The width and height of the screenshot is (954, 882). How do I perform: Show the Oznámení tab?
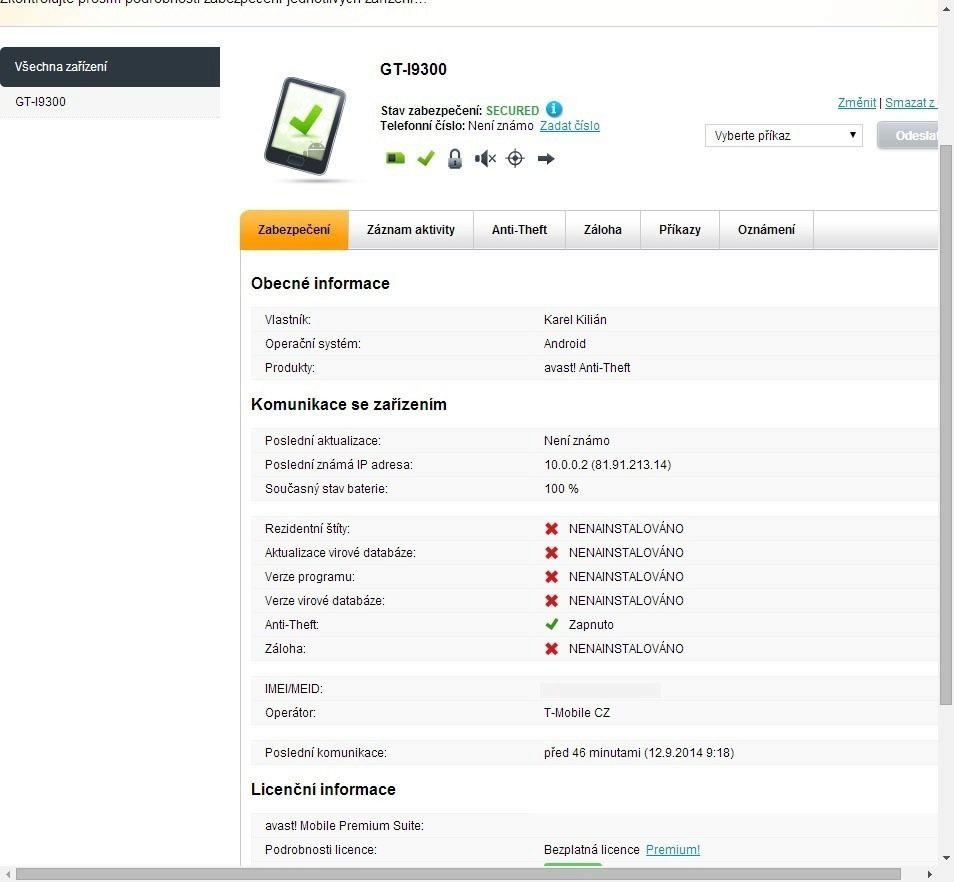pyautogui.click(x=766, y=230)
